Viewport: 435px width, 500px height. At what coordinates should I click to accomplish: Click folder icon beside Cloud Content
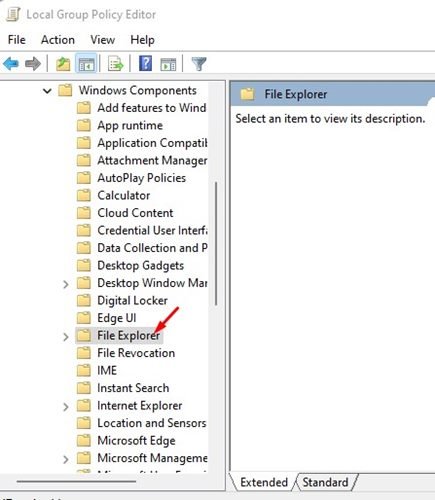click(x=83, y=213)
